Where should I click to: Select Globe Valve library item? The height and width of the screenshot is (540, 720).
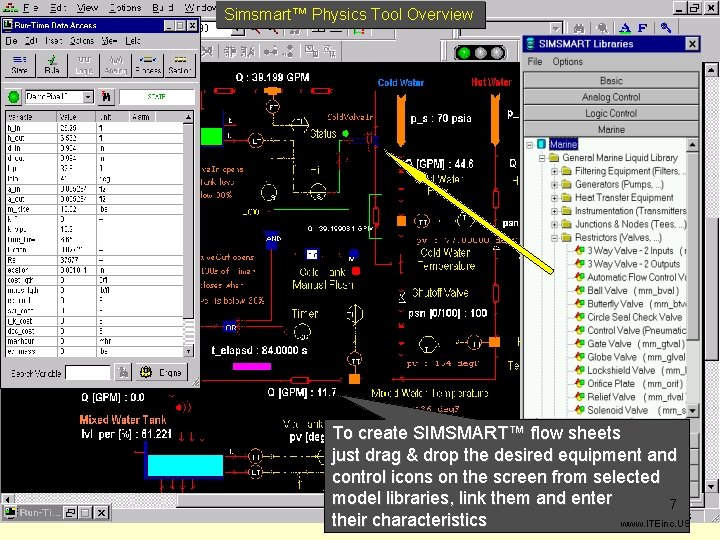point(630,357)
